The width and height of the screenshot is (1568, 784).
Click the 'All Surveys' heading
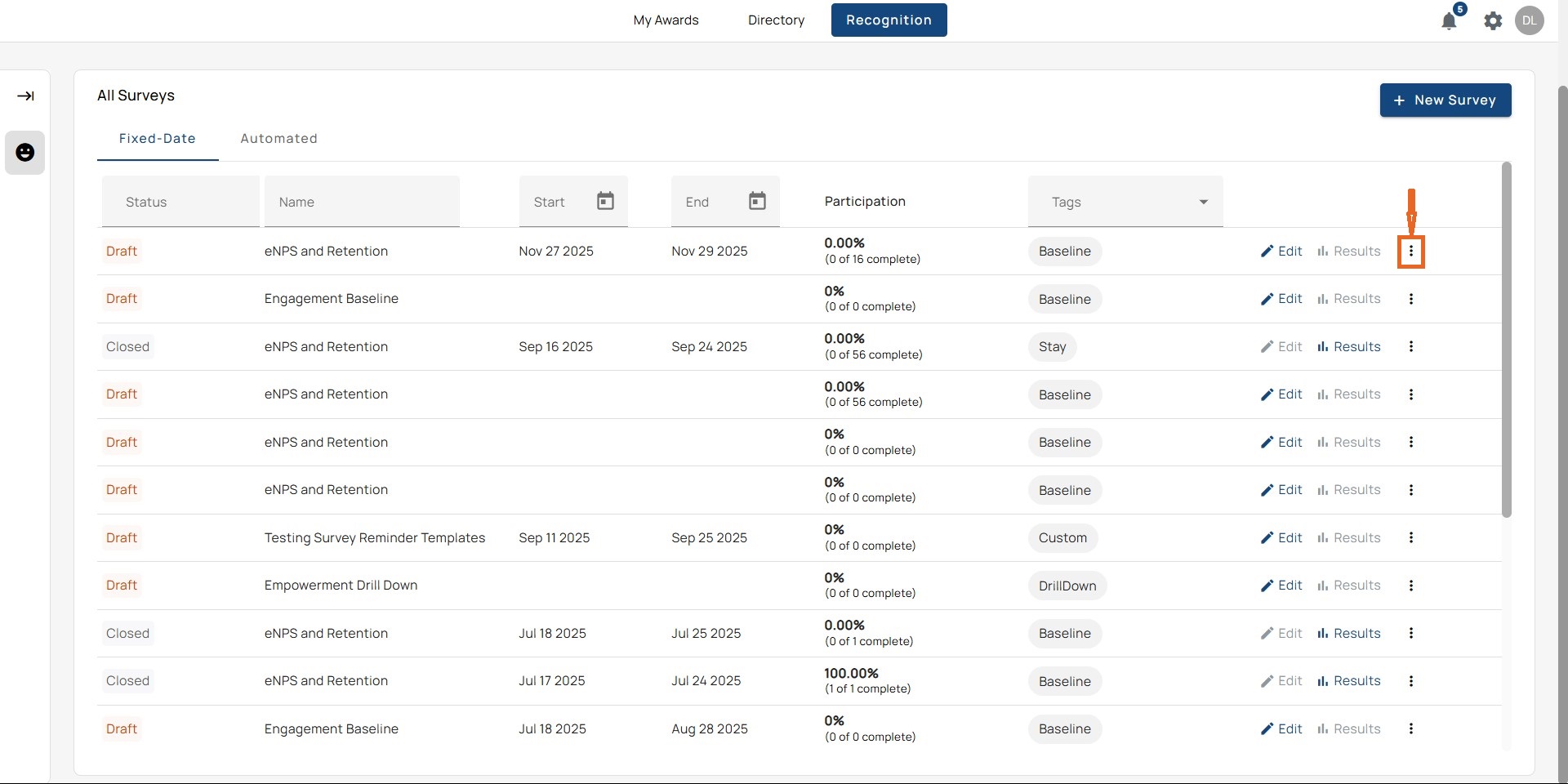pos(136,96)
